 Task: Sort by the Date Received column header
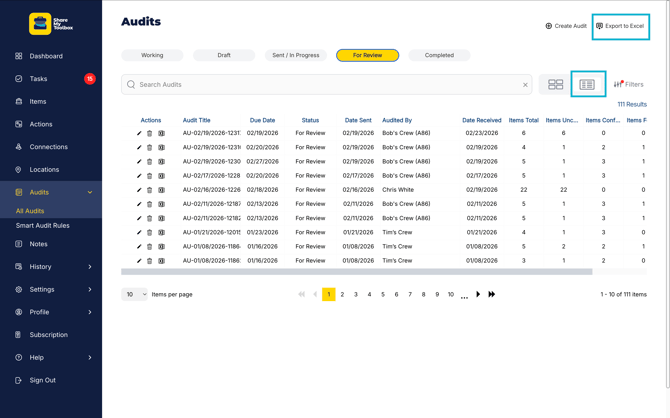tap(482, 120)
